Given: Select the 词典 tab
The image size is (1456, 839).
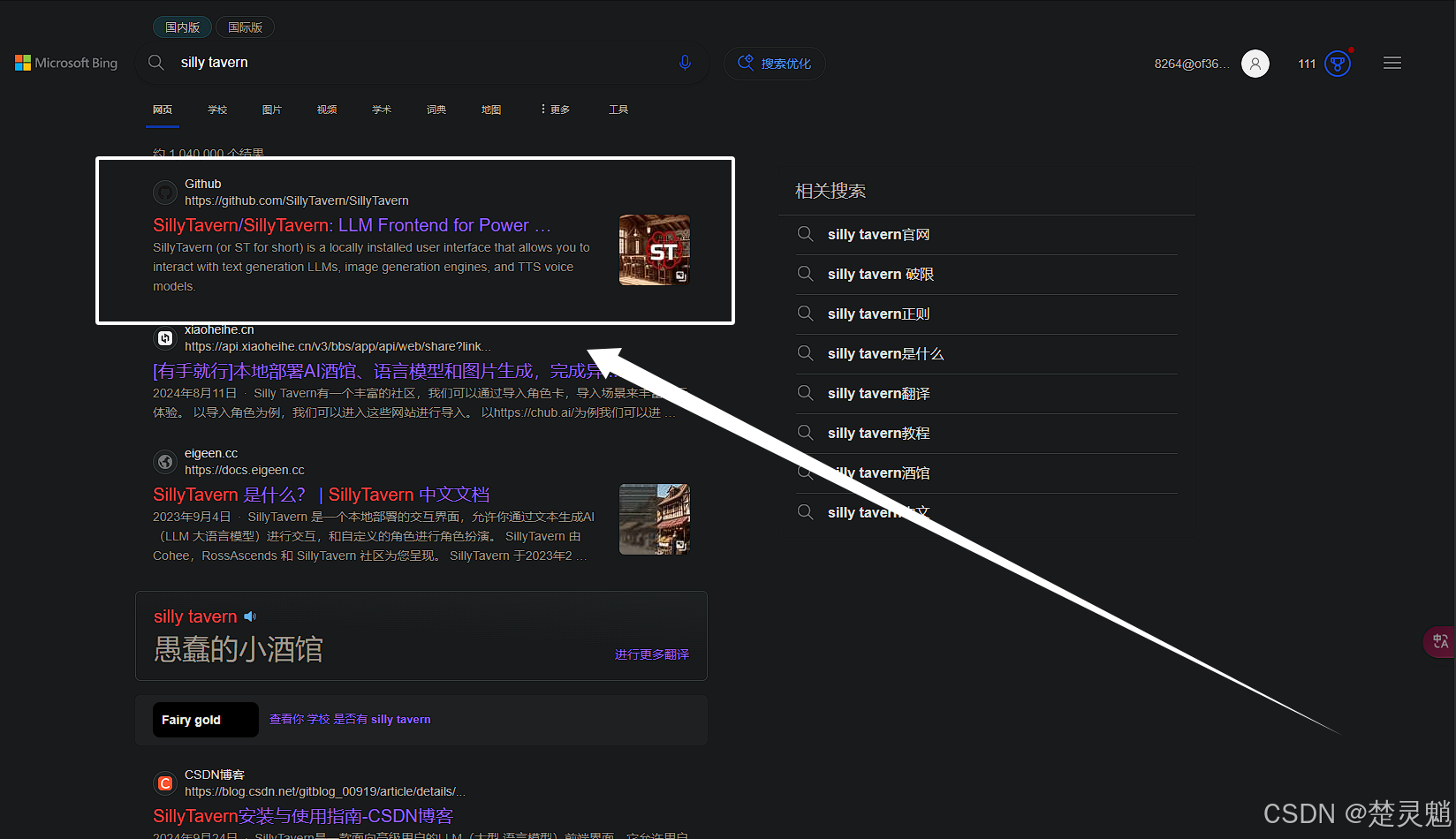Looking at the screenshot, I should pos(436,110).
